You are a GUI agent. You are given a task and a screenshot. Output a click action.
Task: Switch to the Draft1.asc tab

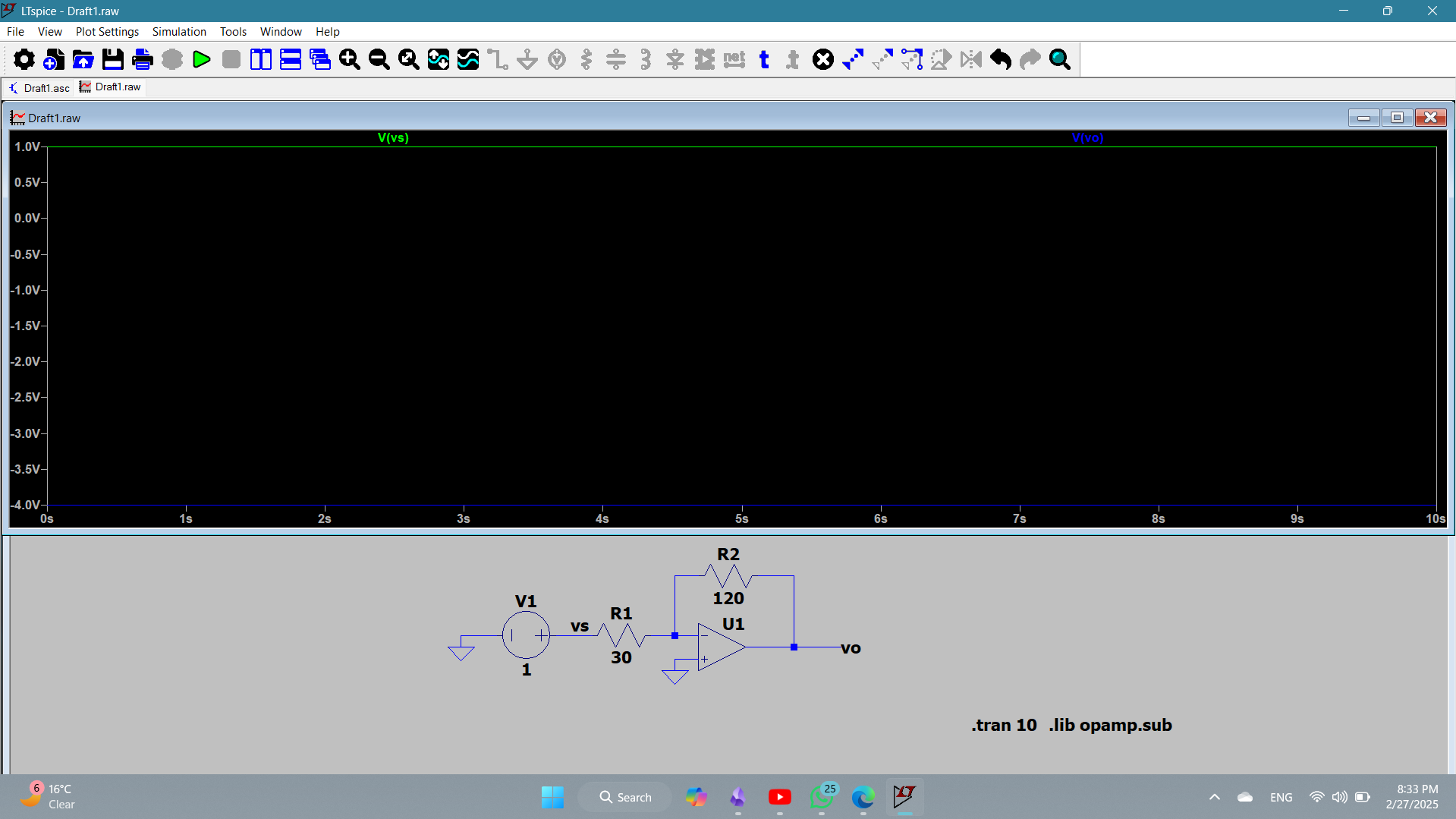pyautogui.click(x=39, y=88)
